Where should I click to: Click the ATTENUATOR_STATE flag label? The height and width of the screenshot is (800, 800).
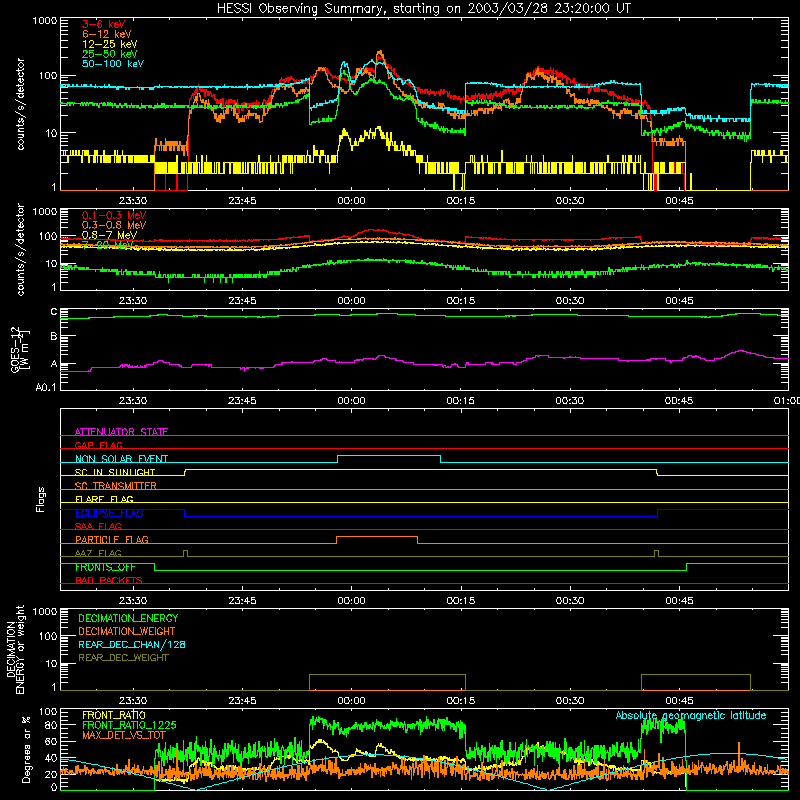(x=121, y=432)
